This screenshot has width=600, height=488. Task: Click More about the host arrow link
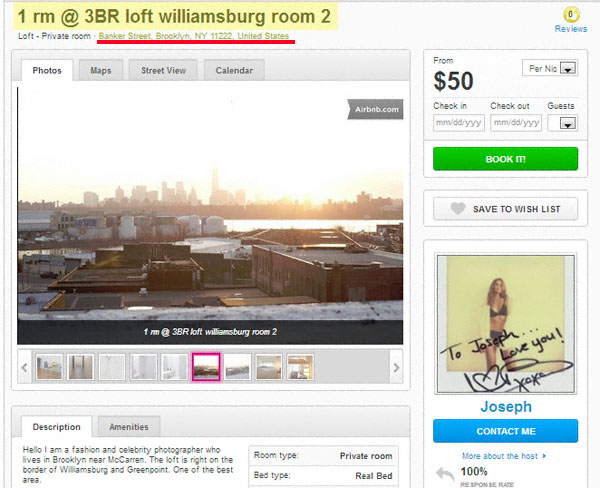[504, 456]
